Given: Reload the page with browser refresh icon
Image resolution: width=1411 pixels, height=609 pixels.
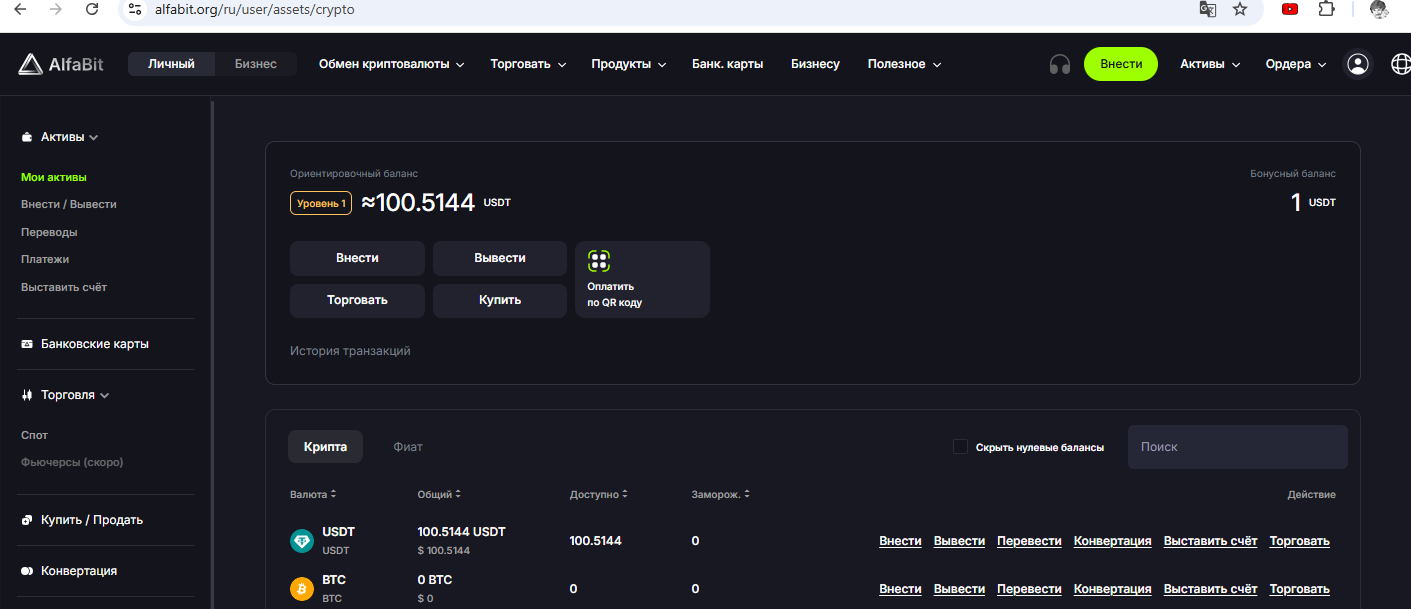Looking at the screenshot, I should (92, 9).
